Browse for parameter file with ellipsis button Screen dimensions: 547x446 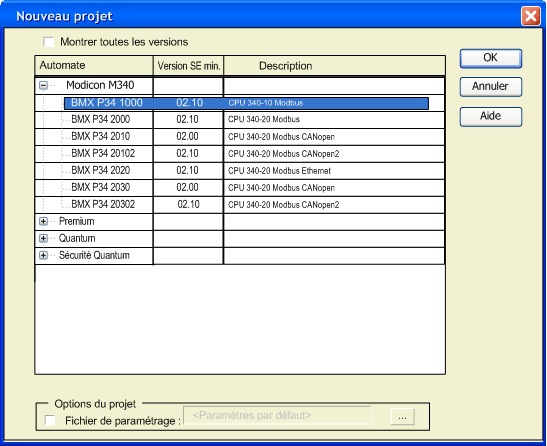click(x=402, y=417)
